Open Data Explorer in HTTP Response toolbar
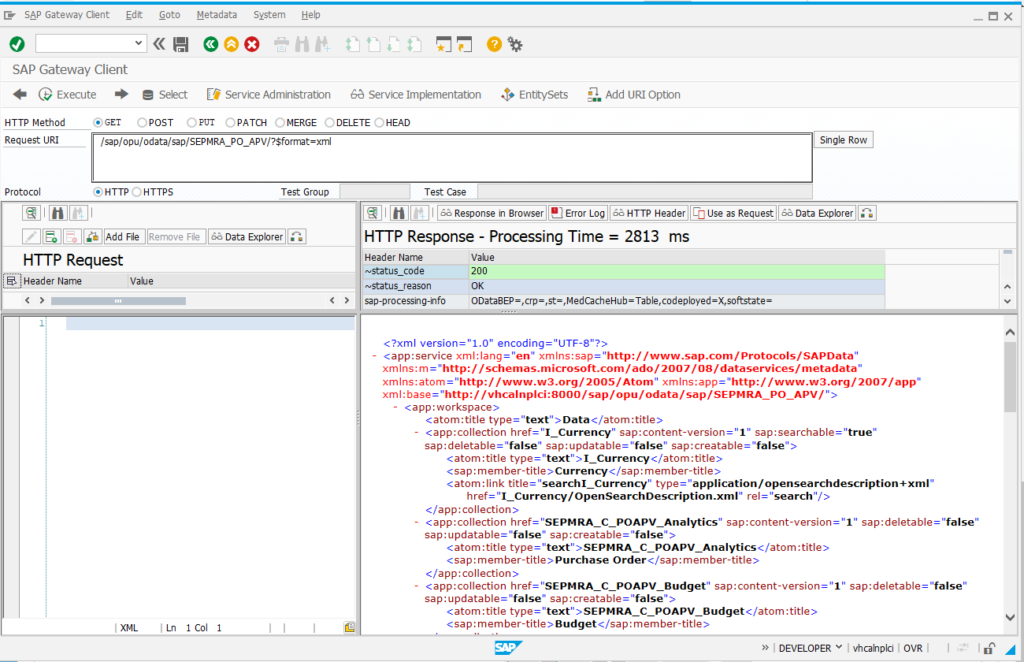 [x=817, y=213]
